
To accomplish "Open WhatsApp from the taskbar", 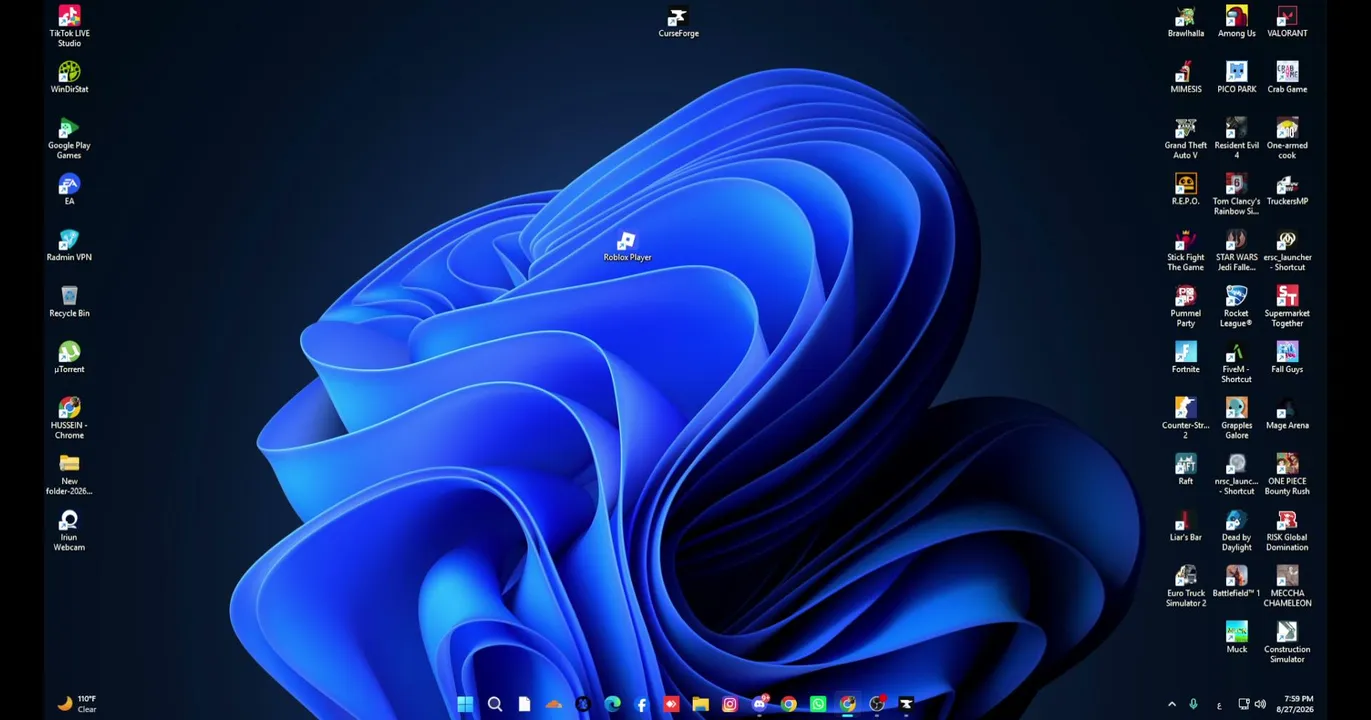I will pyautogui.click(x=818, y=704).
